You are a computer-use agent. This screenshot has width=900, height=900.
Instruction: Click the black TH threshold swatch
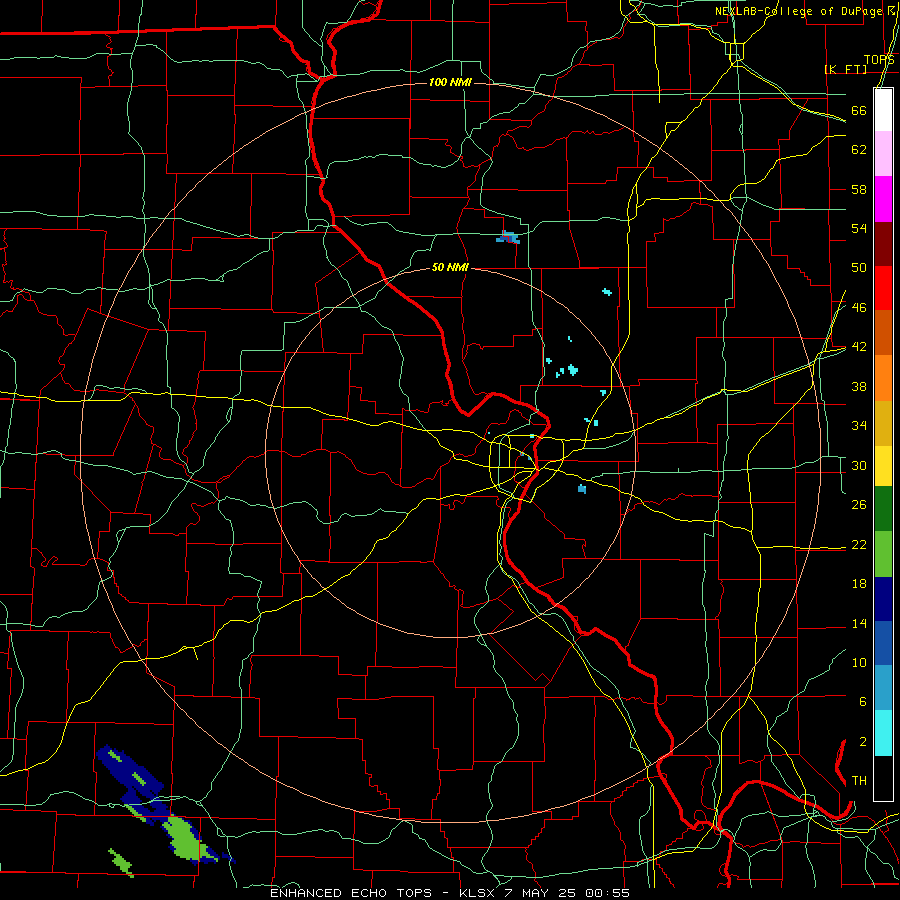pyautogui.click(x=883, y=778)
